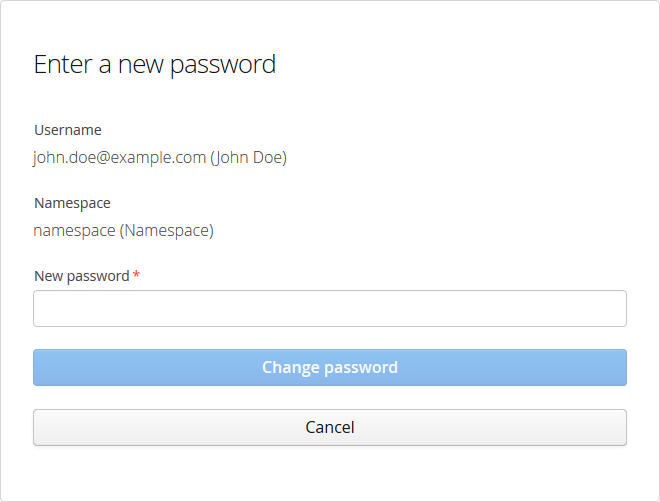The height and width of the screenshot is (502, 660).
Task: Click the red required asterisk
Action: (136, 276)
